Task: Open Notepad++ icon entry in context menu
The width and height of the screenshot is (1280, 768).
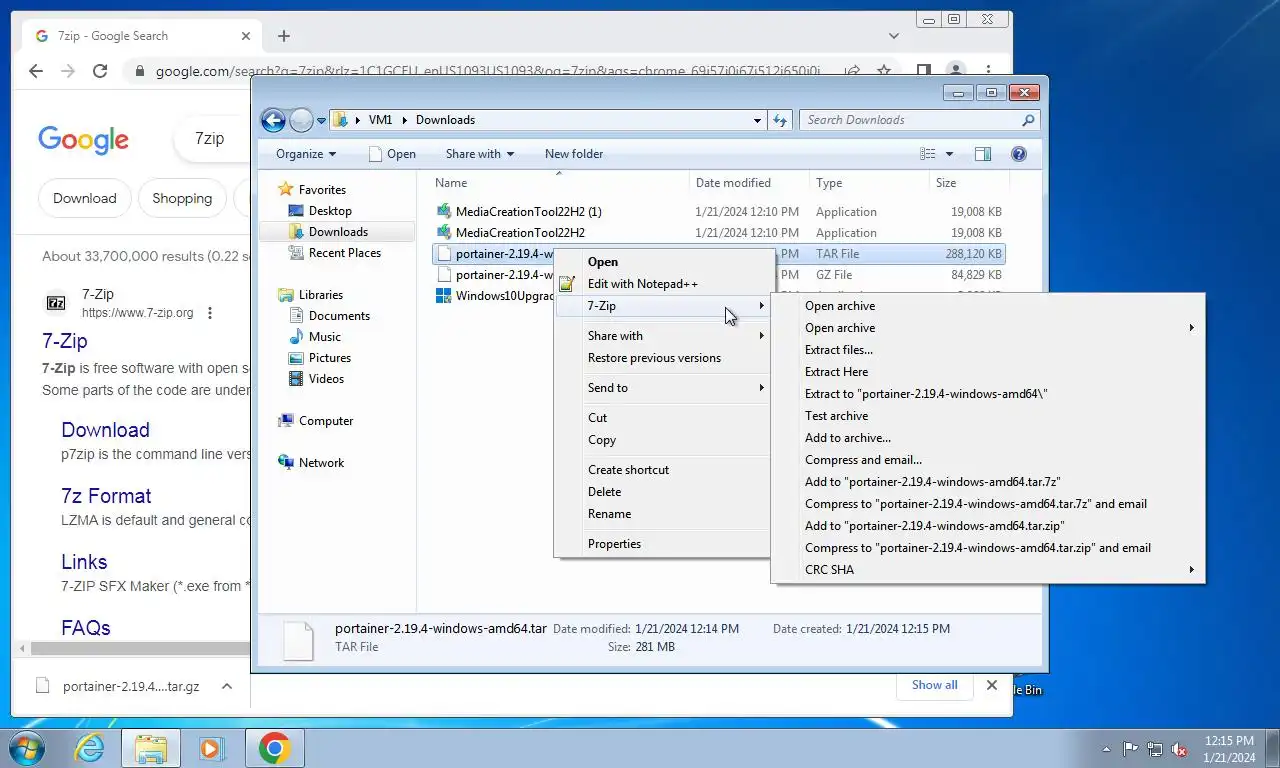Action: click(567, 284)
